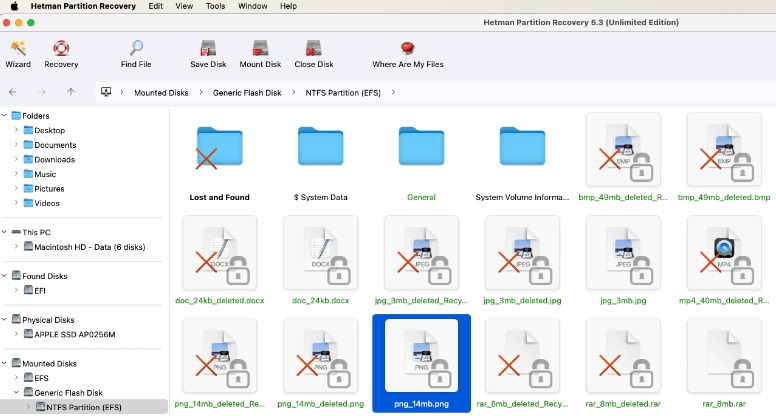Click NTFS Partition (EFS) breadcrumb
This screenshot has width=776, height=416.
(343, 92)
